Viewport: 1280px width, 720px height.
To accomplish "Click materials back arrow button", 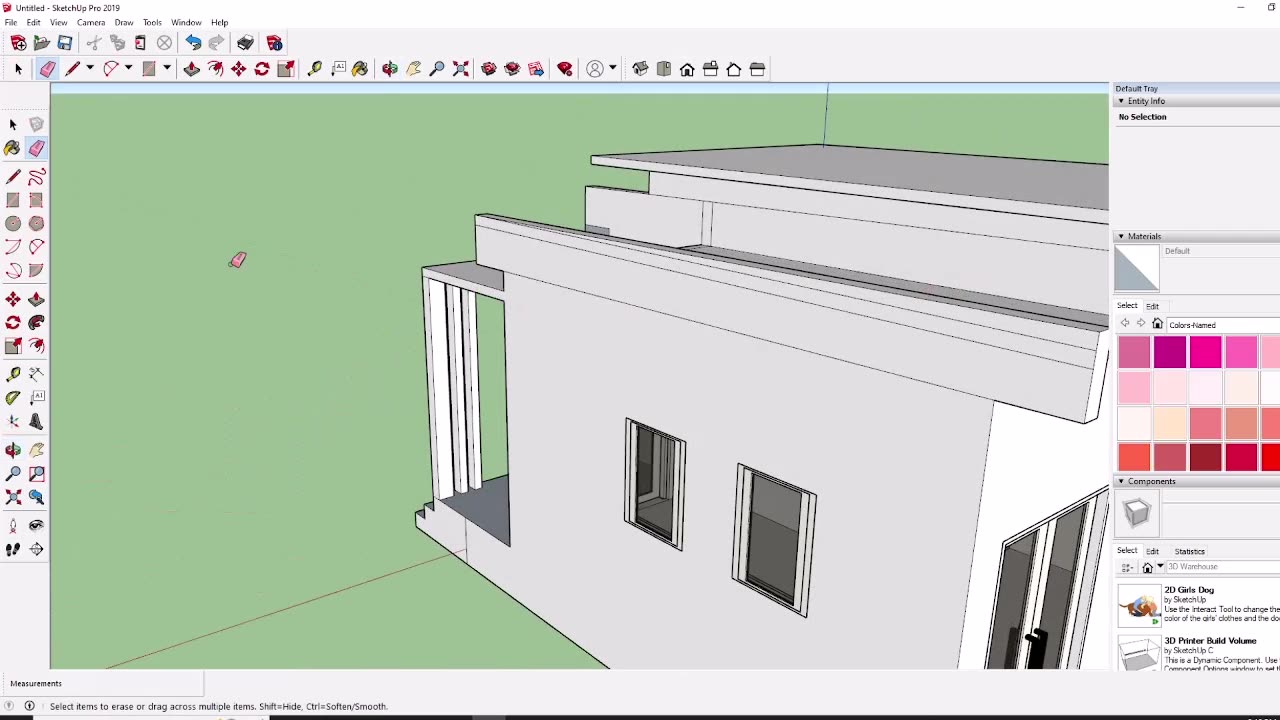I will pyautogui.click(x=1125, y=324).
